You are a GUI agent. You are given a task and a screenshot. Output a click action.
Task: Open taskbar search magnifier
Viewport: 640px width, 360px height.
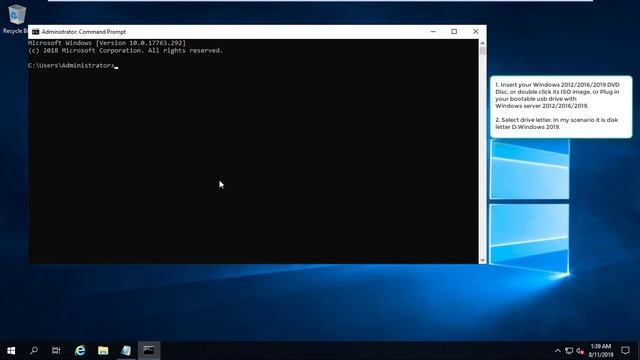pyautogui.click(x=34, y=351)
